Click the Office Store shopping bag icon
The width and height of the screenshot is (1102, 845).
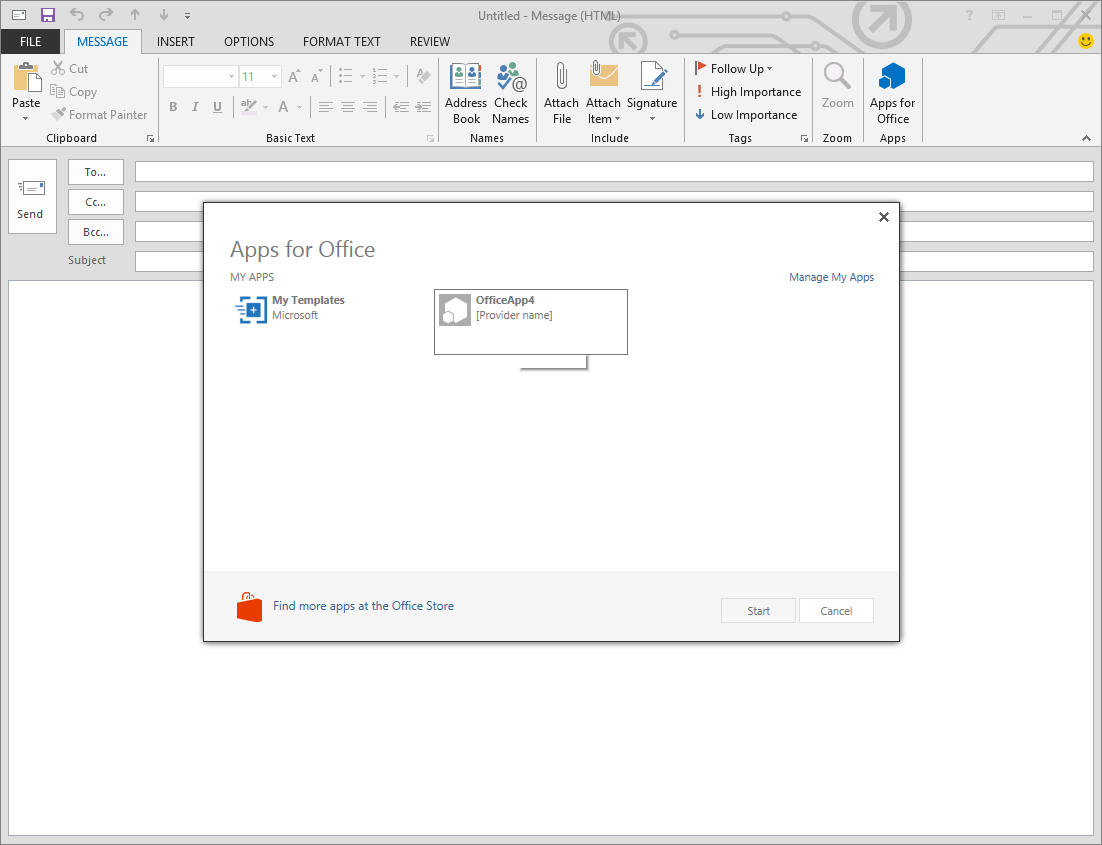(x=249, y=606)
